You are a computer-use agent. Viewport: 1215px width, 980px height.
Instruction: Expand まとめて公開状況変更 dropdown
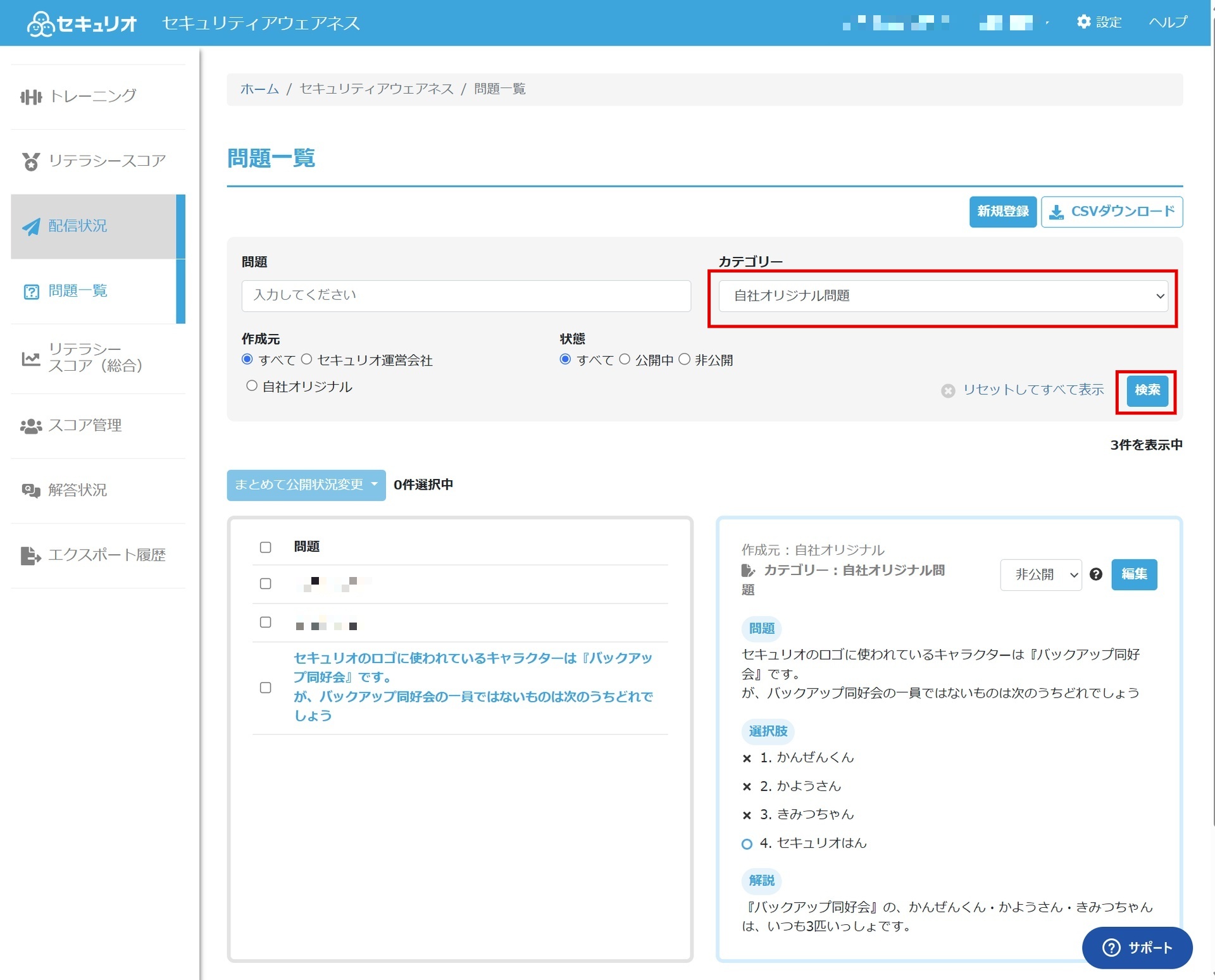(x=306, y=485)
